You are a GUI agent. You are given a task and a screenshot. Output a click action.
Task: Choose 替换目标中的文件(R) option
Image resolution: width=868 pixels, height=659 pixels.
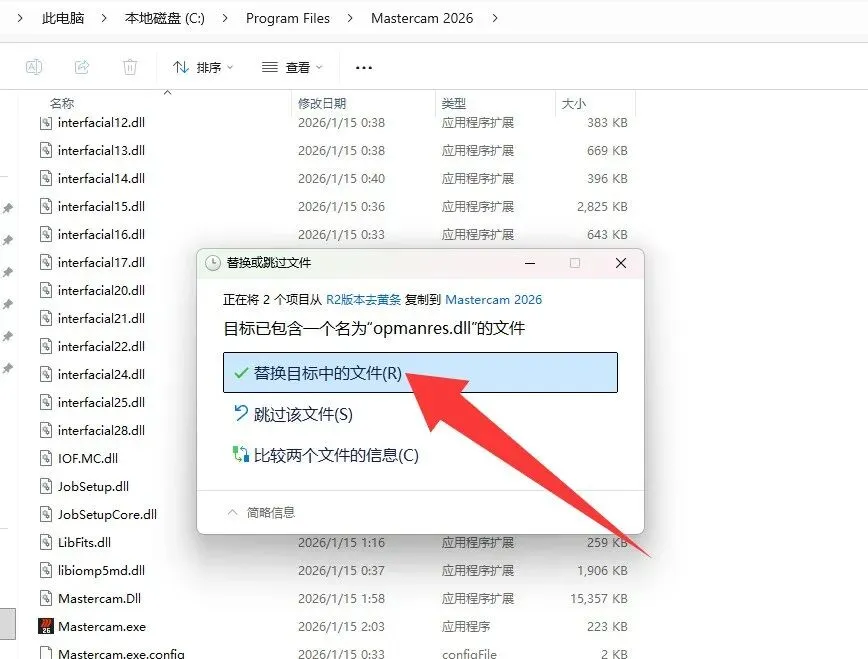click(x=420, y=373)
